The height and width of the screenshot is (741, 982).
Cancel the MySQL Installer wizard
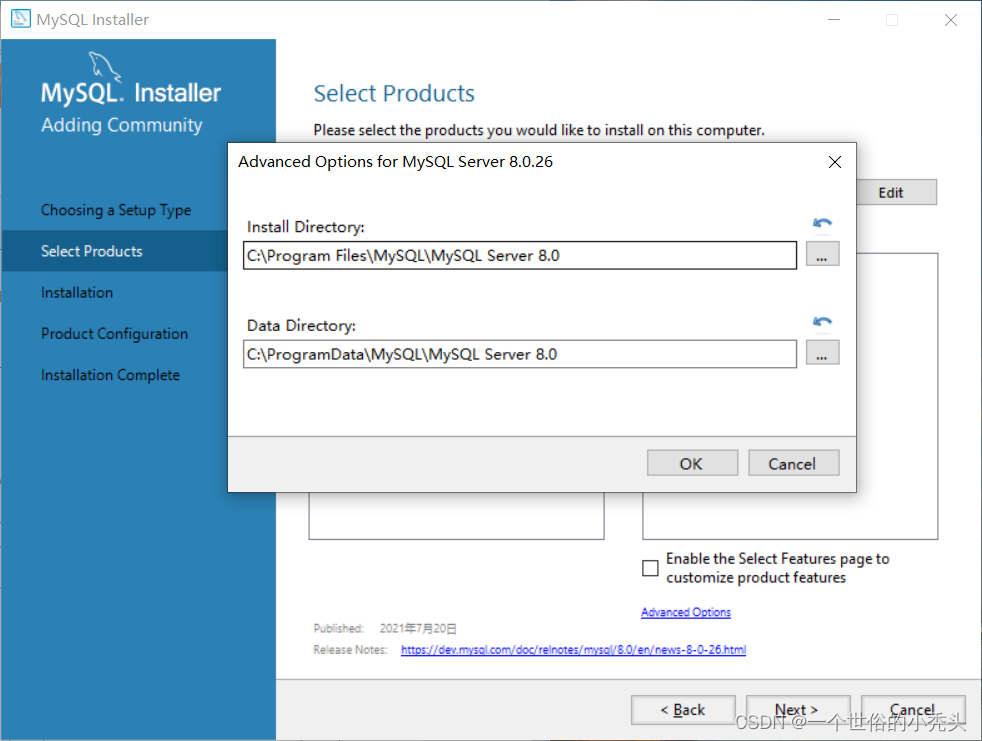click(912, 710)
